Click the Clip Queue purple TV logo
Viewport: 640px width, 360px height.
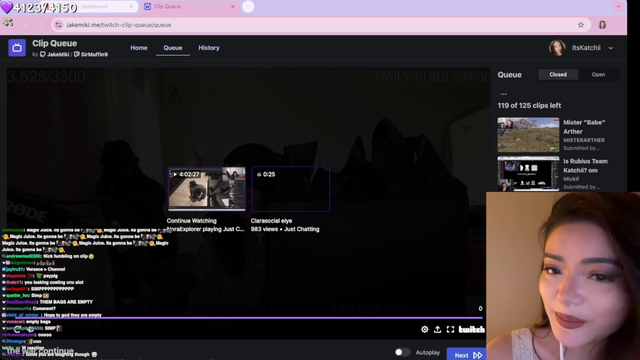17,48
